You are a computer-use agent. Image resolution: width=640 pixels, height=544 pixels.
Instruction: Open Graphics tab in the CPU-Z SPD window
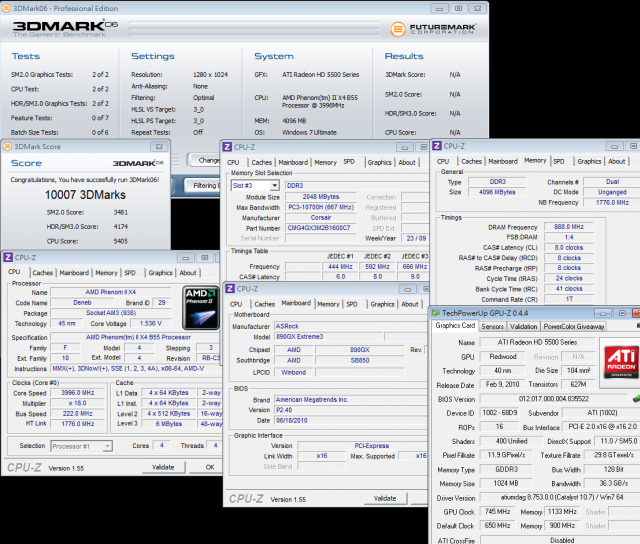380,162
